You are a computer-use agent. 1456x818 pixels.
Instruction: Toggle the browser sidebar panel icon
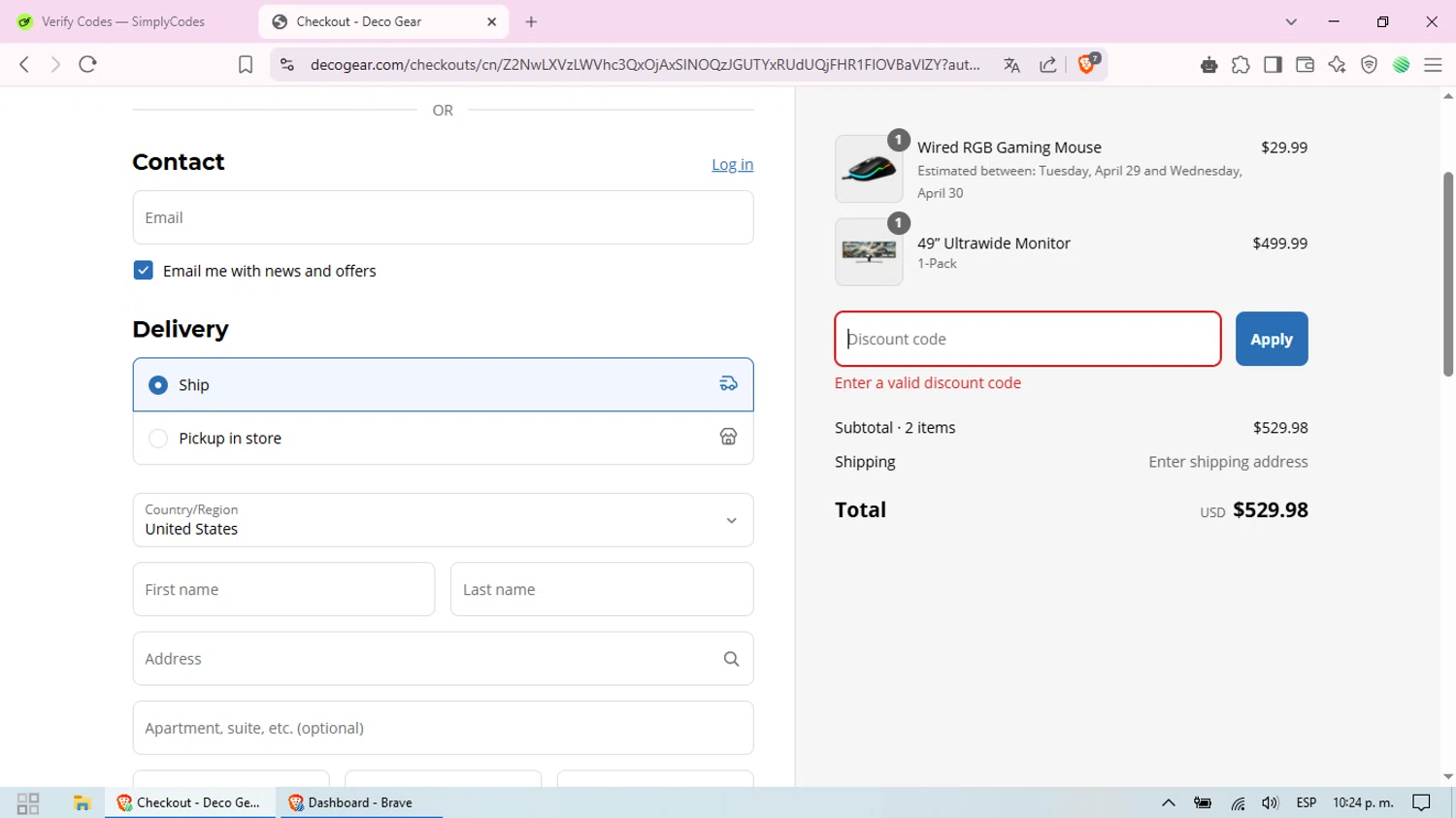(x=1273, y=65)
